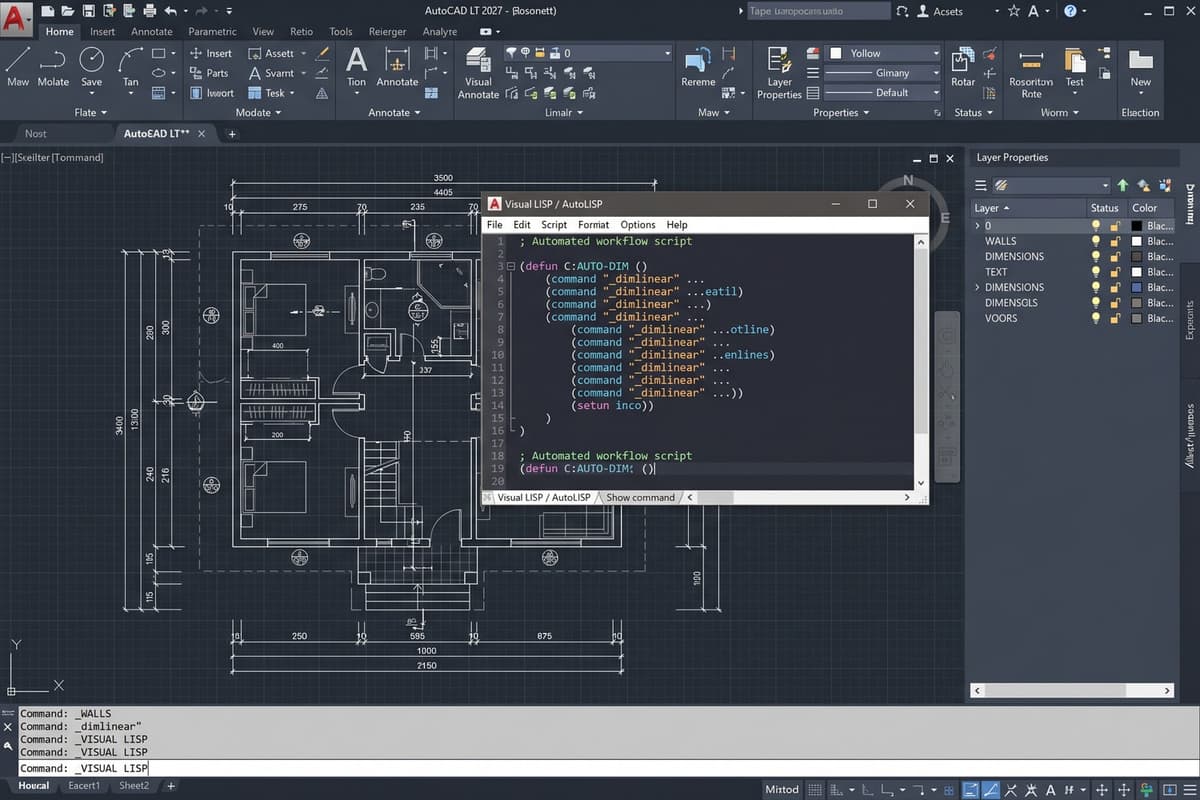
Task: Add a new layout with plus button
Action: point(171,786)
